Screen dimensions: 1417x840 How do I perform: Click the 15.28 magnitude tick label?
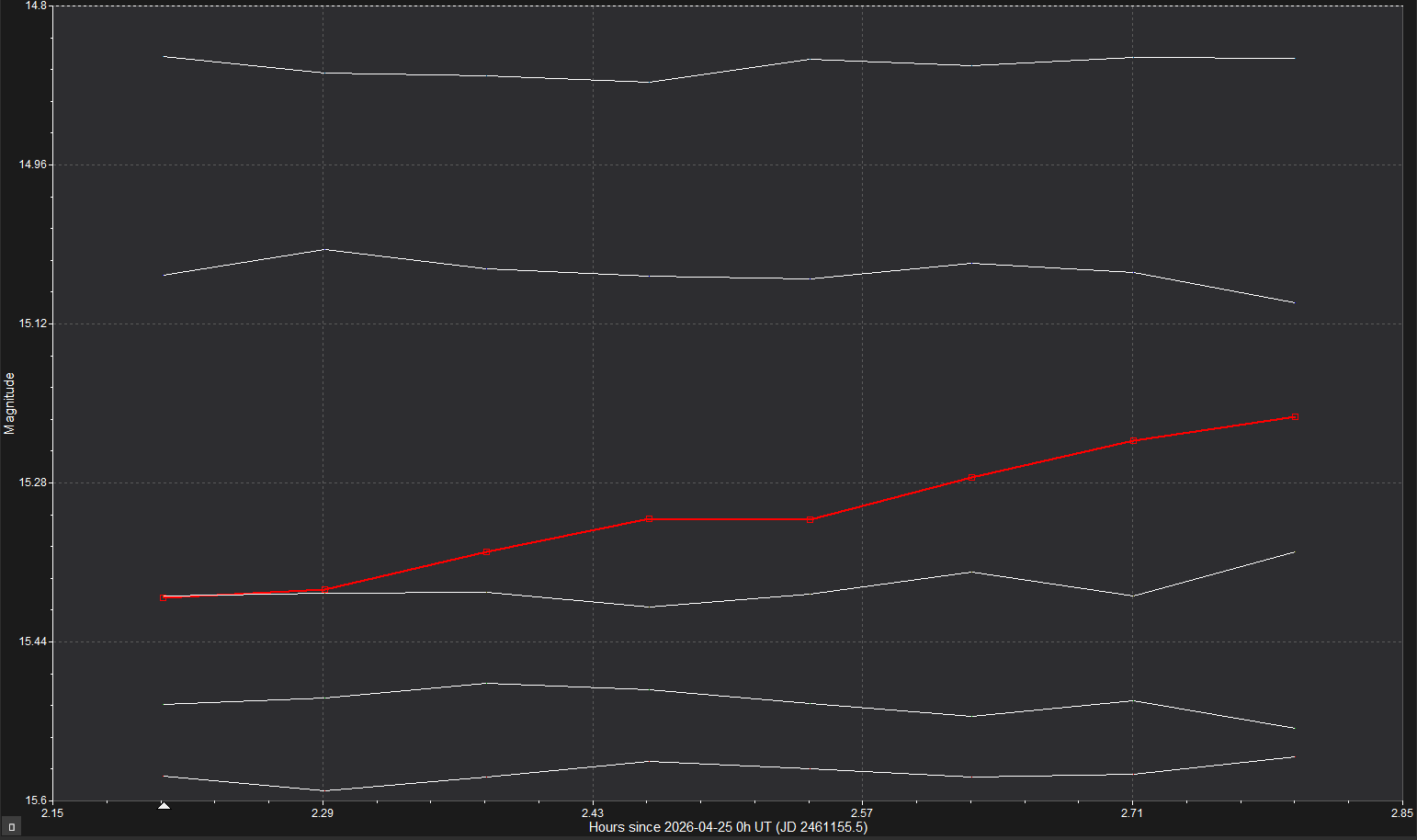tap(32, 482)
